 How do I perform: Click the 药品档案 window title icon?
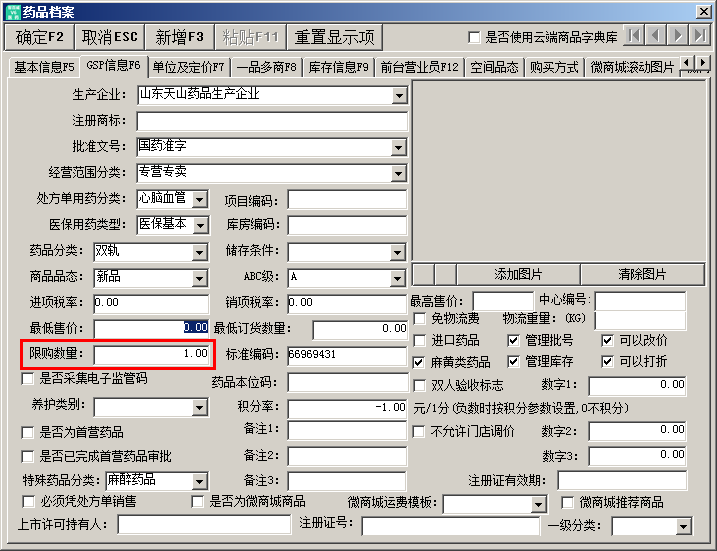[x=11, y=10]
